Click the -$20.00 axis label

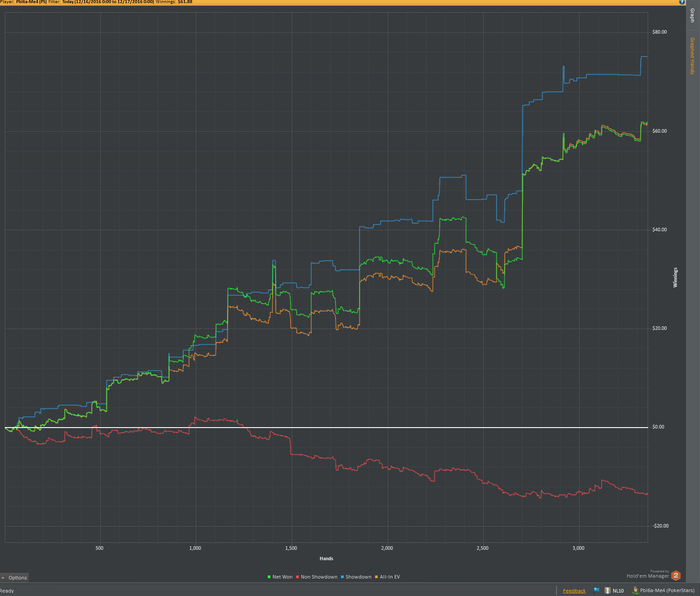coord(660,526)
